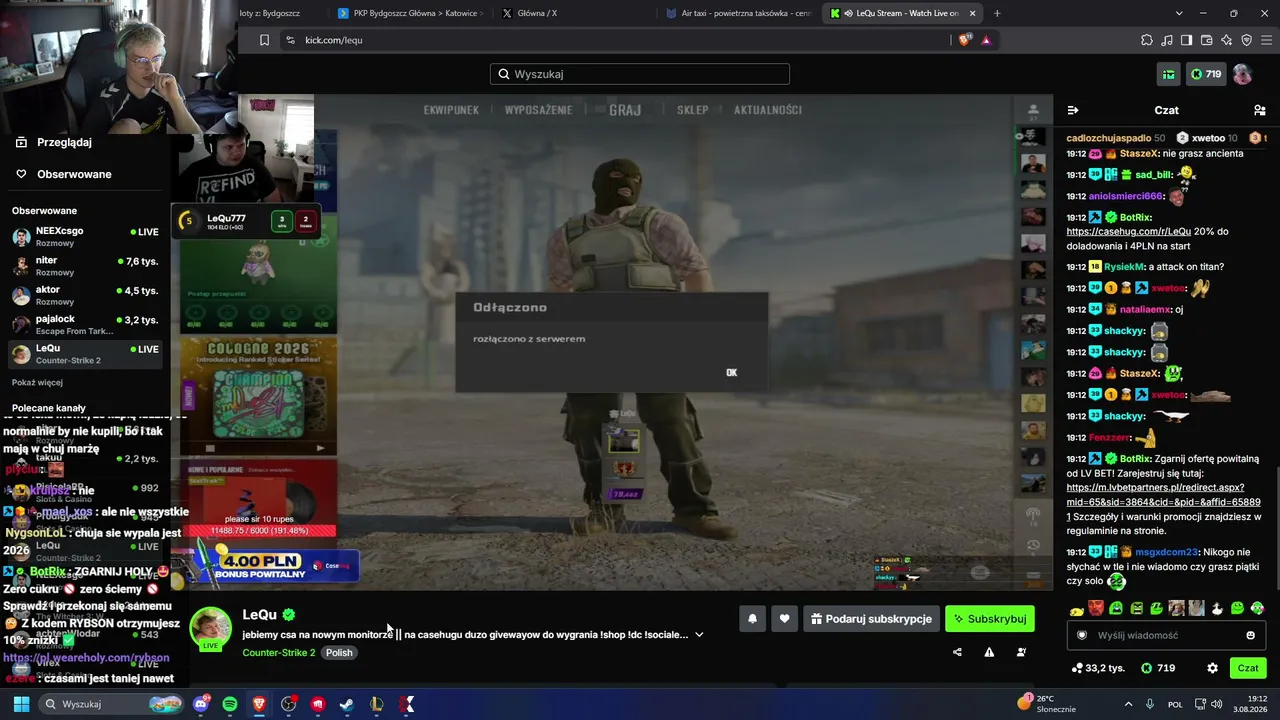Open the niter followed channel

[x=85, y=266]
